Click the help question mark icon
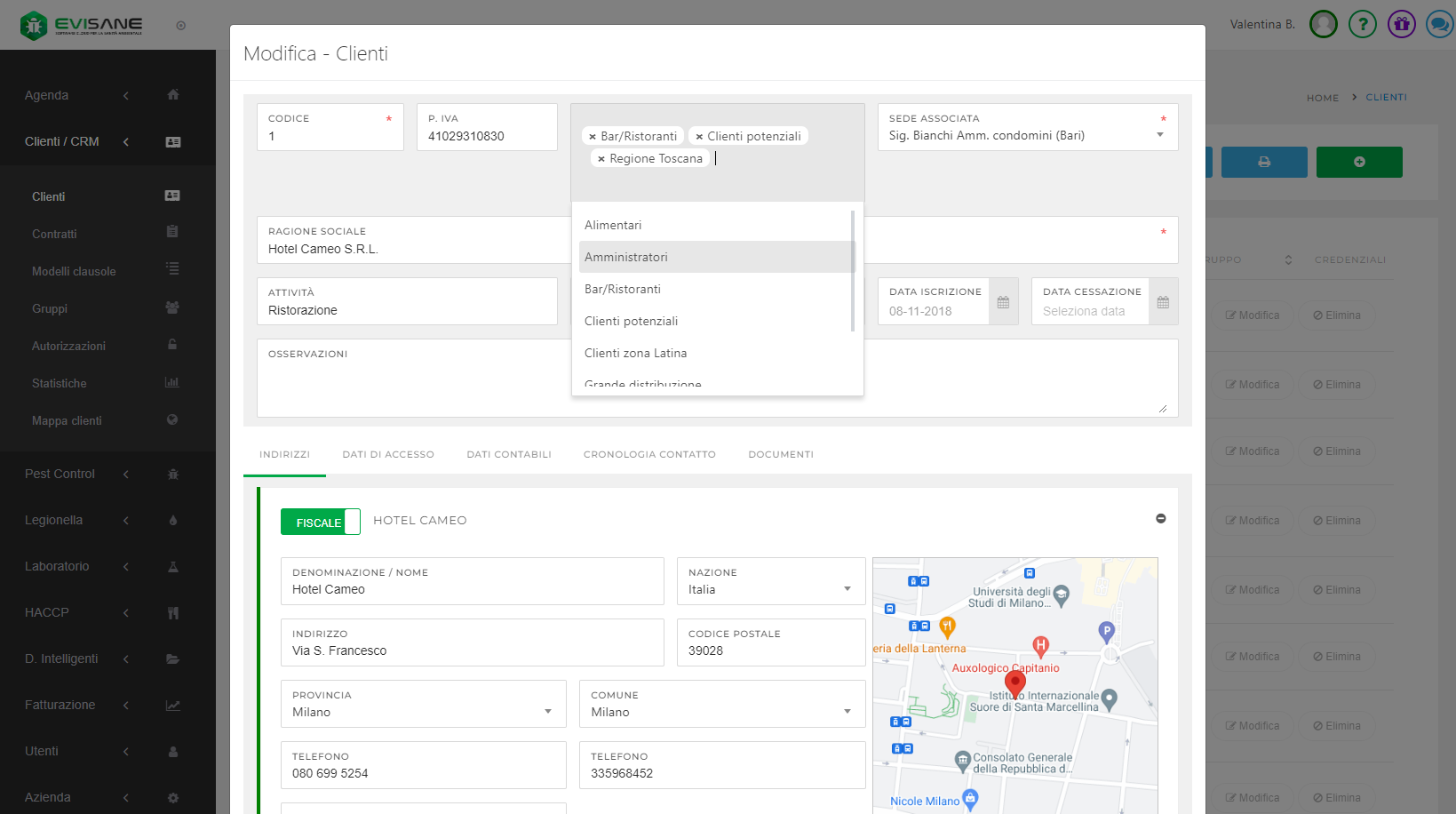Viewport: 1456px width, 814px height. click(x=1362, y=24)
